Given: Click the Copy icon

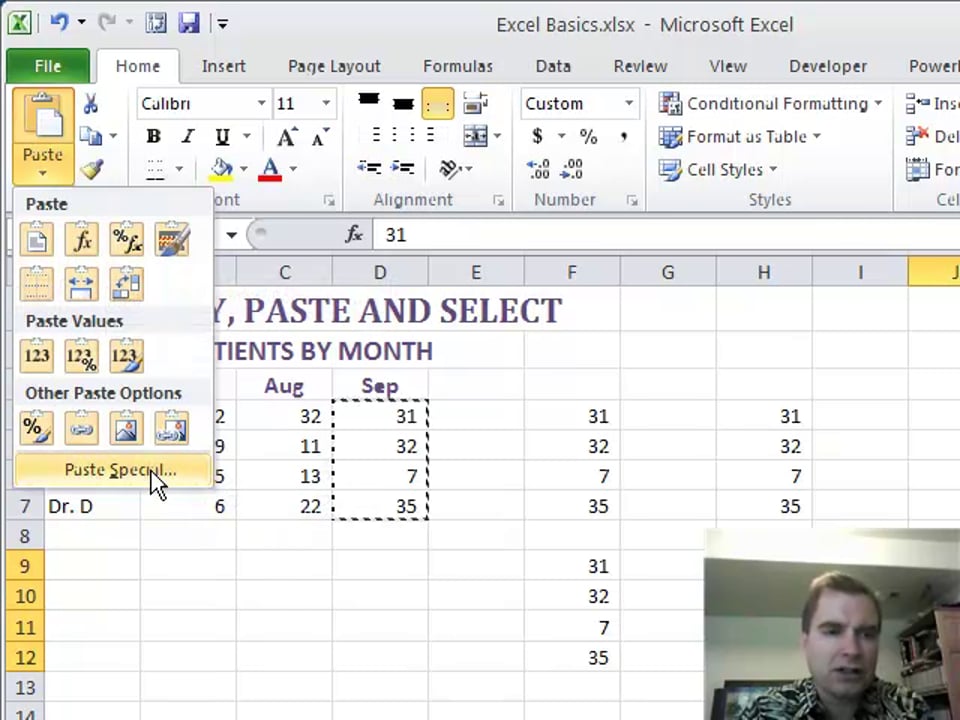Looking at the screenshot, I should (x=91, y=136).
